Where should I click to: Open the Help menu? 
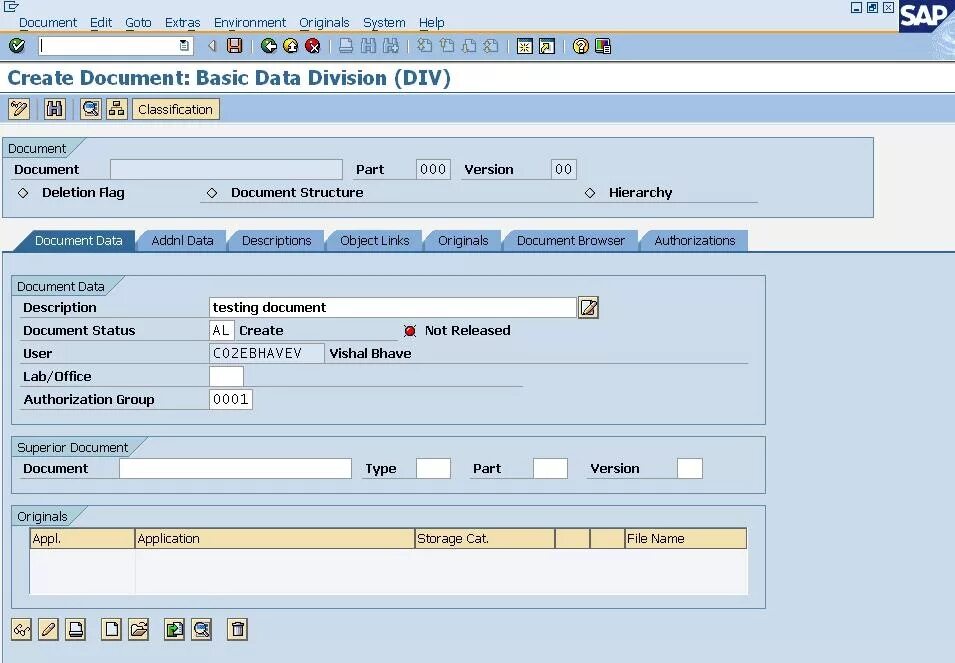point(432,23)
